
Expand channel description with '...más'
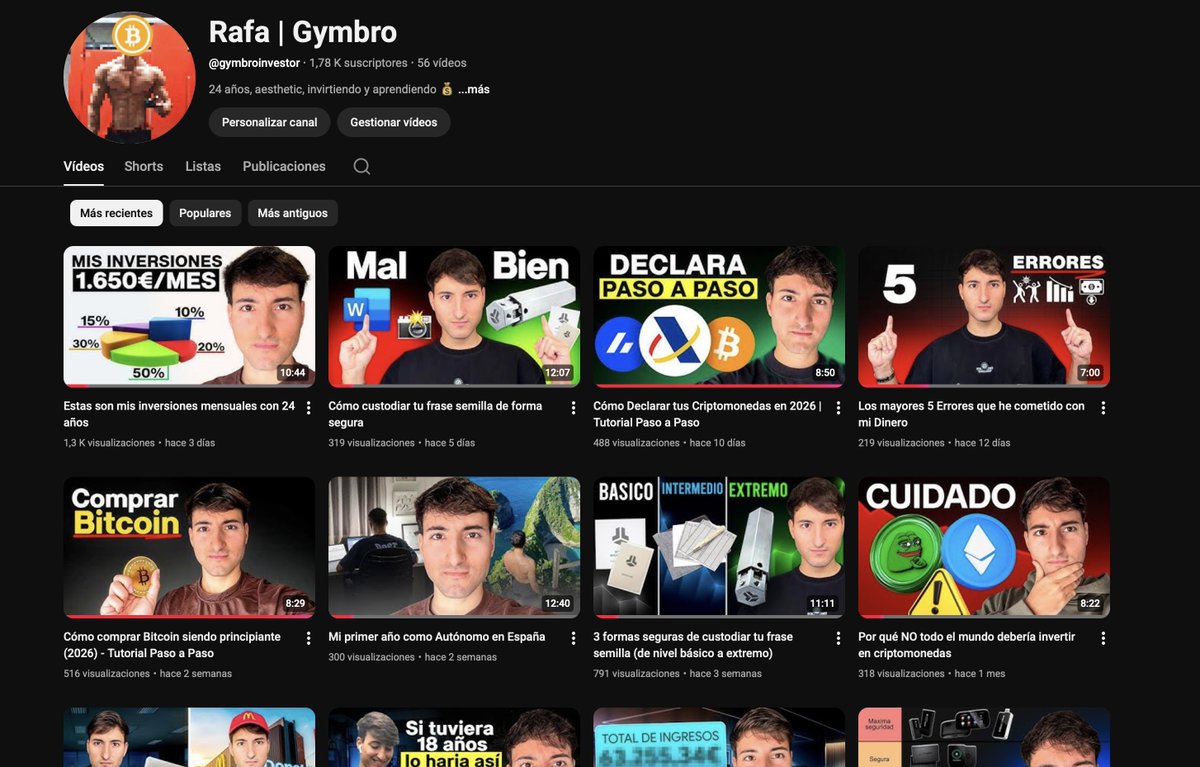(474, 89)
